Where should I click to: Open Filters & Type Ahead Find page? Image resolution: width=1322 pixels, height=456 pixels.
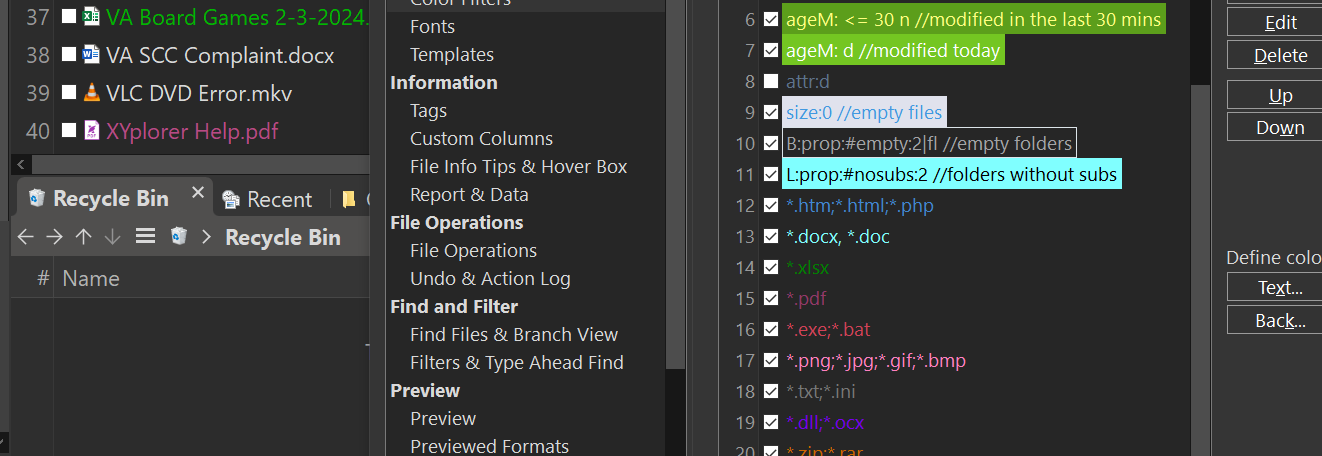(x=517, y=363)
